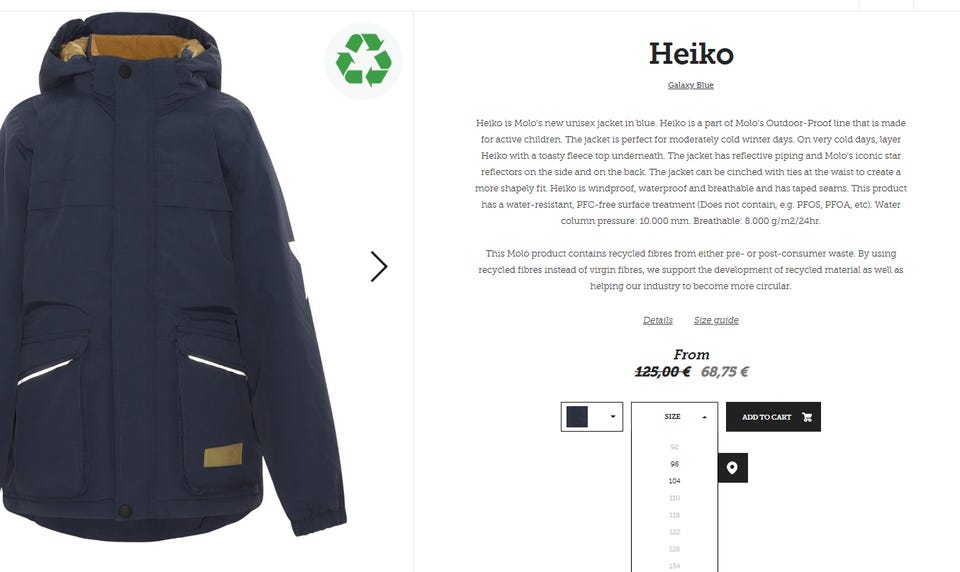Choose size 122 from the size options
The image size is (960, 572).
[x=675, y=532]
